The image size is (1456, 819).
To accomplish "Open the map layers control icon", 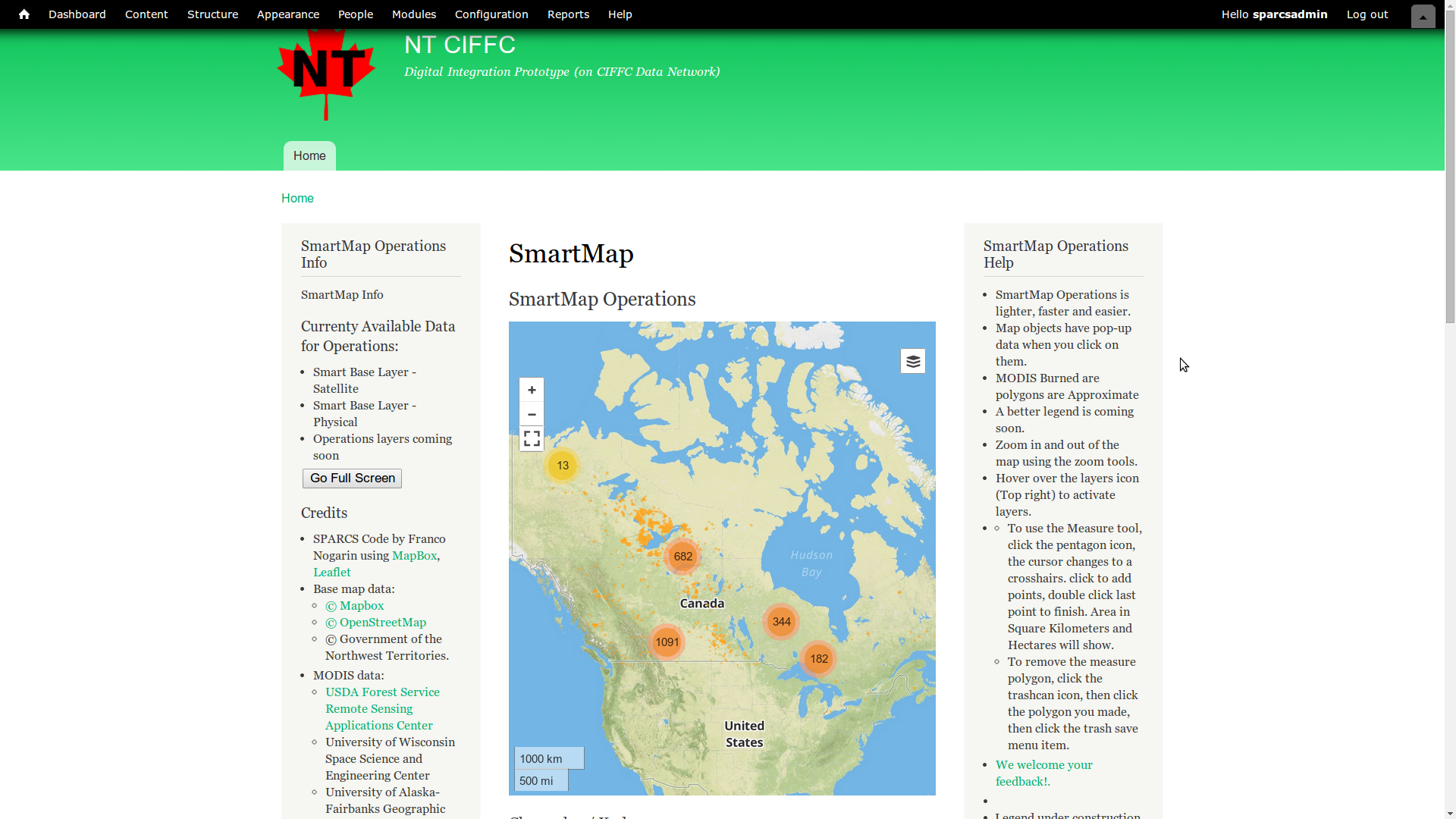I will click(x=913, y=361).
